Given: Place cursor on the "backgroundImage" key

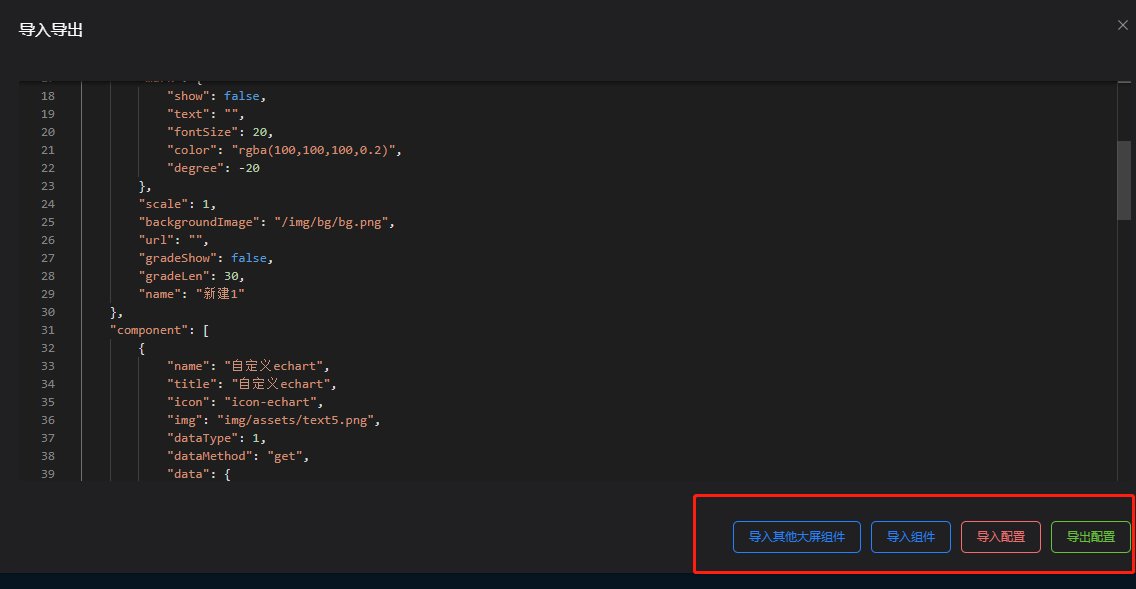Looking at the screenshot, I should tap(199, 222).
